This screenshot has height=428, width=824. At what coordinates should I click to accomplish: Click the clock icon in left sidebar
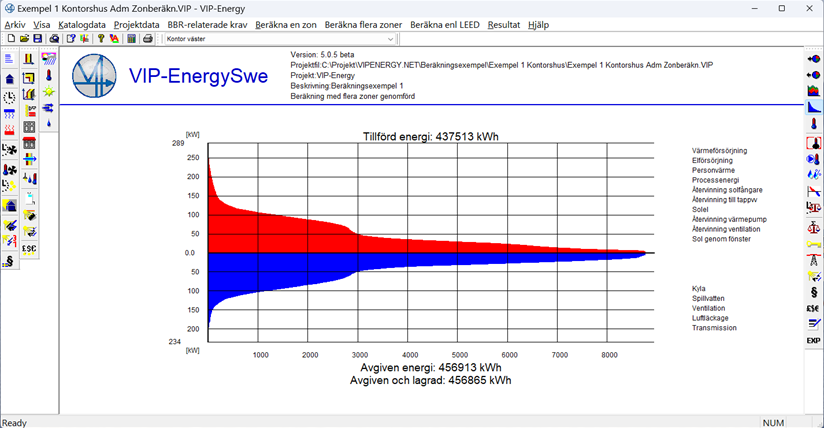10,97
